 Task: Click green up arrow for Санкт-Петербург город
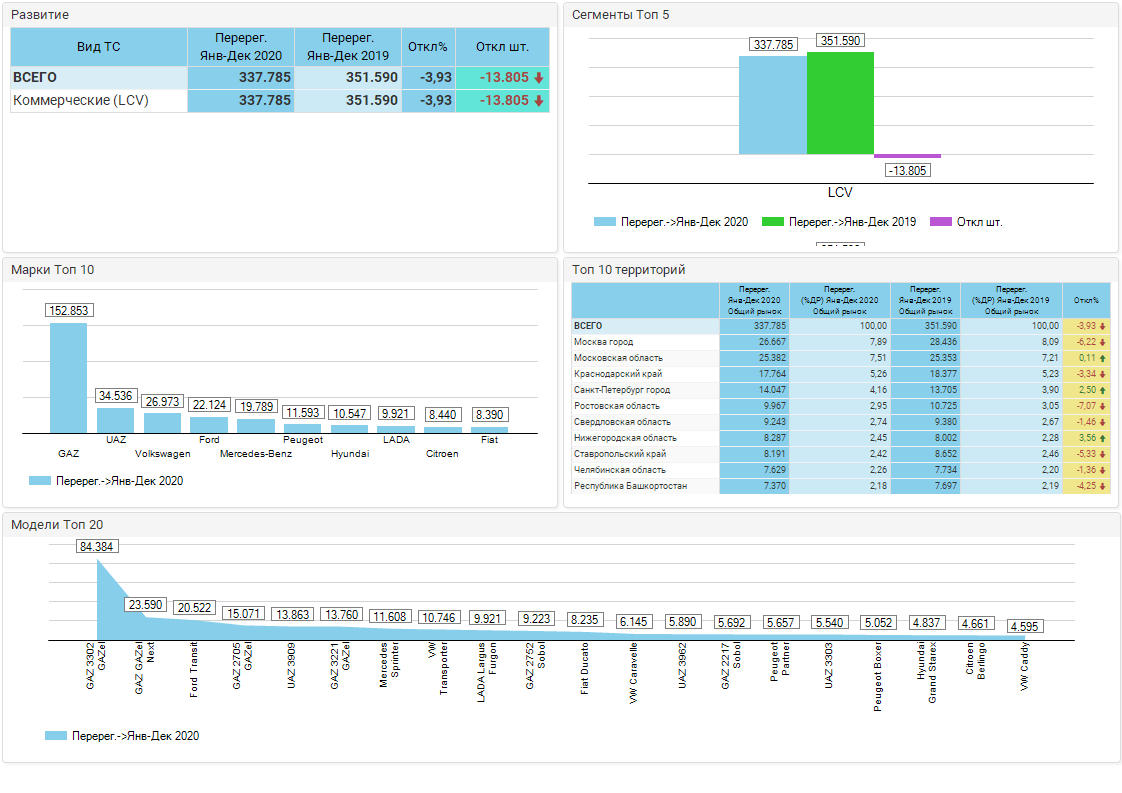1103,390
